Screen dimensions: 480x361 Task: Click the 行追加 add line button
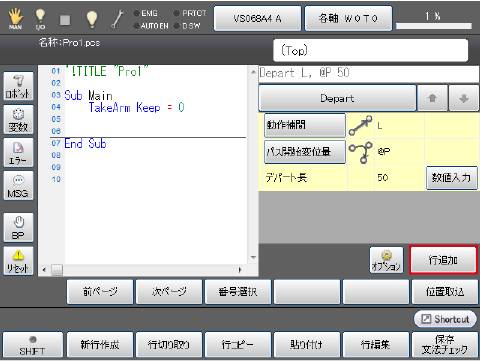(443, 260)
